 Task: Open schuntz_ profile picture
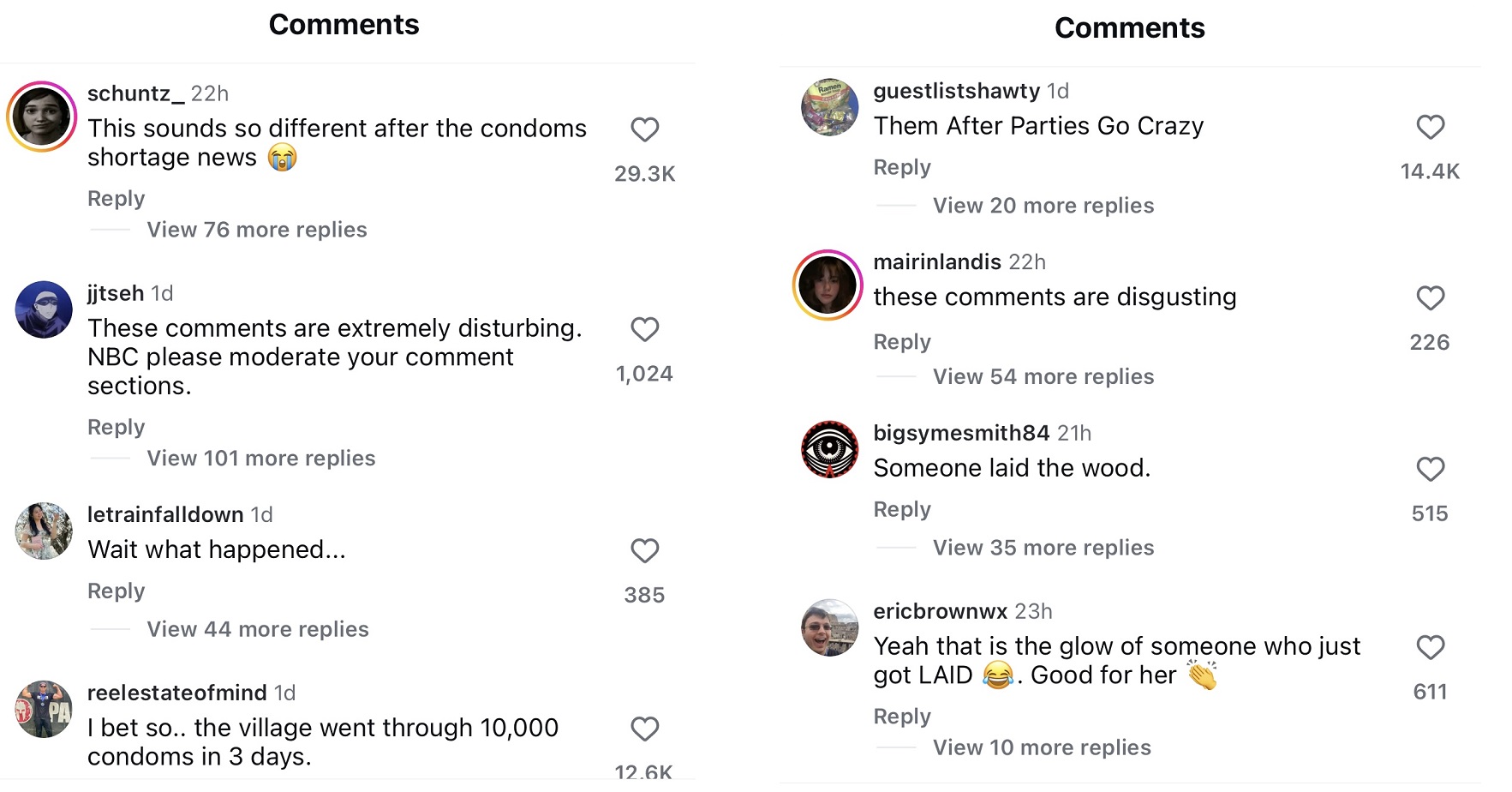(x=42, y=117)
